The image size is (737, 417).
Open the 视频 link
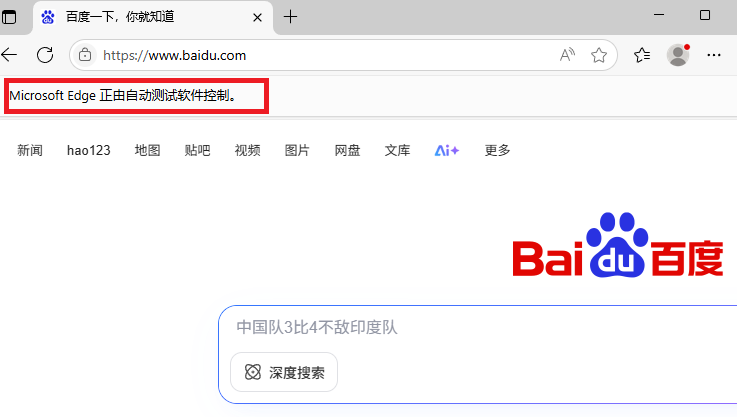pos(247,150)
